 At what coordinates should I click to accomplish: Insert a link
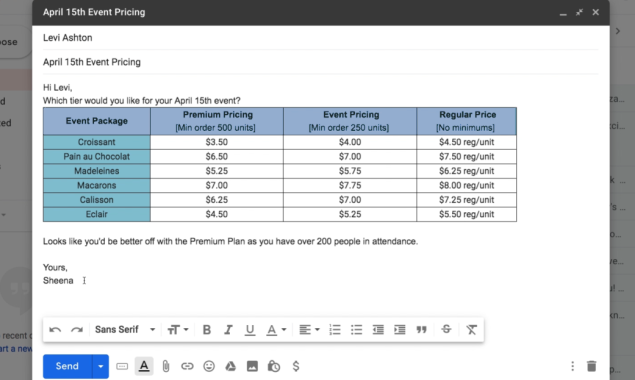(187, 366)
